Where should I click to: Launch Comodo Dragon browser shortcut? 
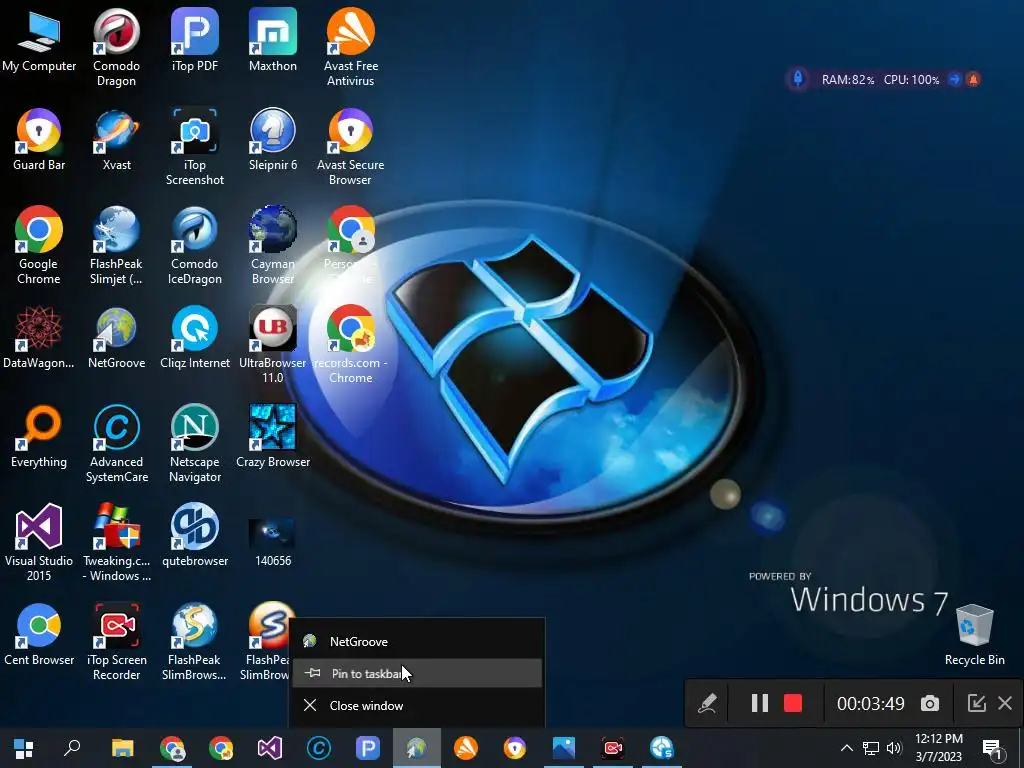[116, 48]
